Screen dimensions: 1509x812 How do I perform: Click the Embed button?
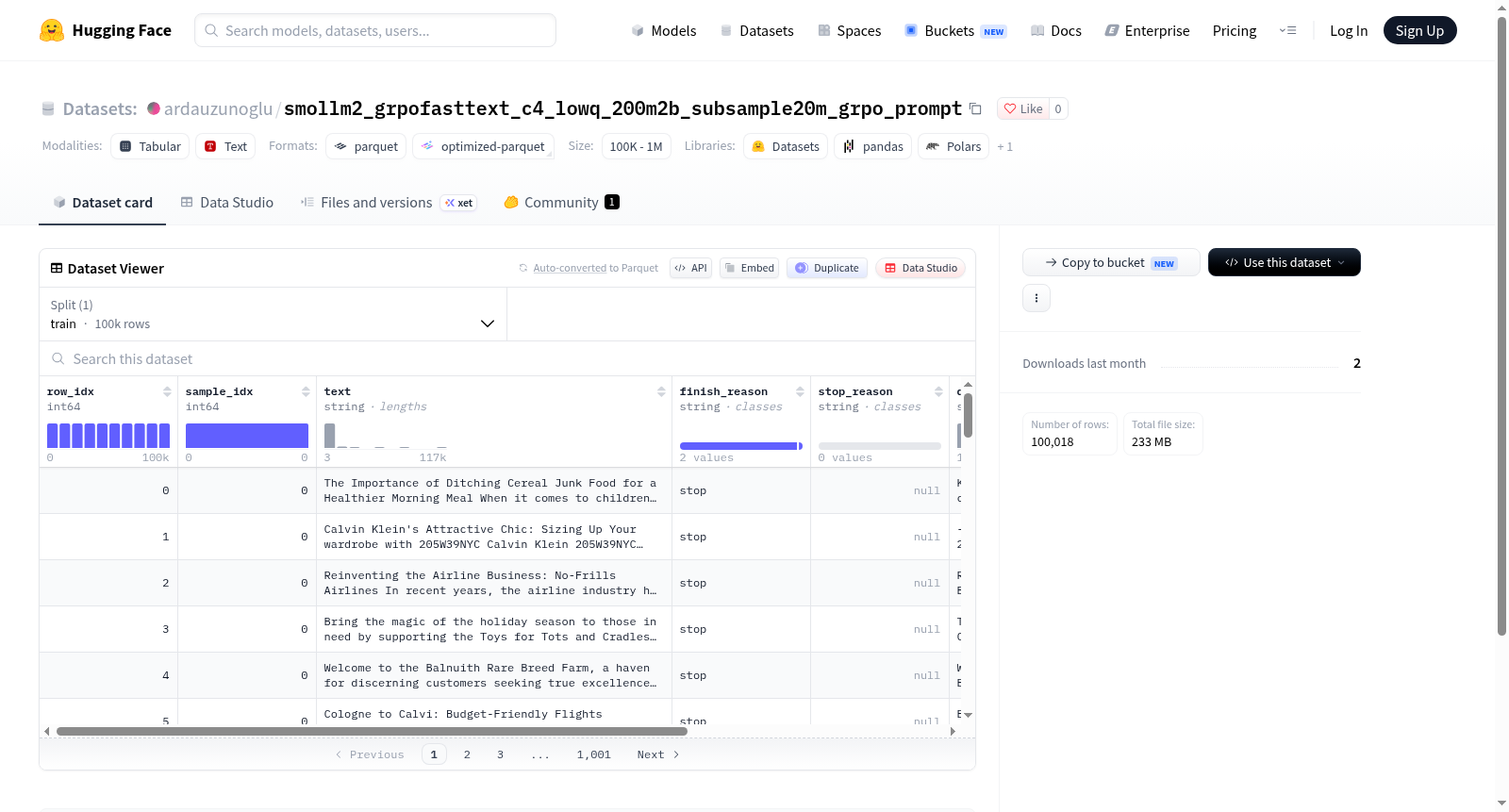coord(749,268)
